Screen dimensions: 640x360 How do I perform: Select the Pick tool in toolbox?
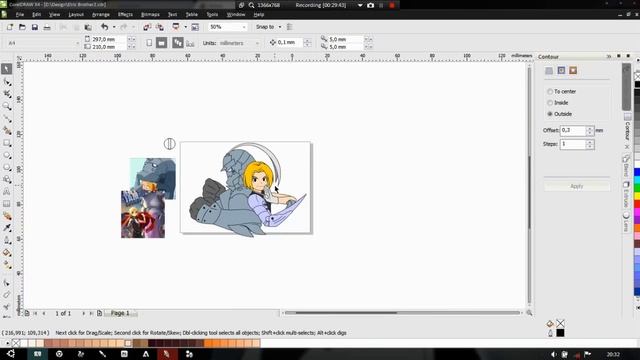[7, 69]
